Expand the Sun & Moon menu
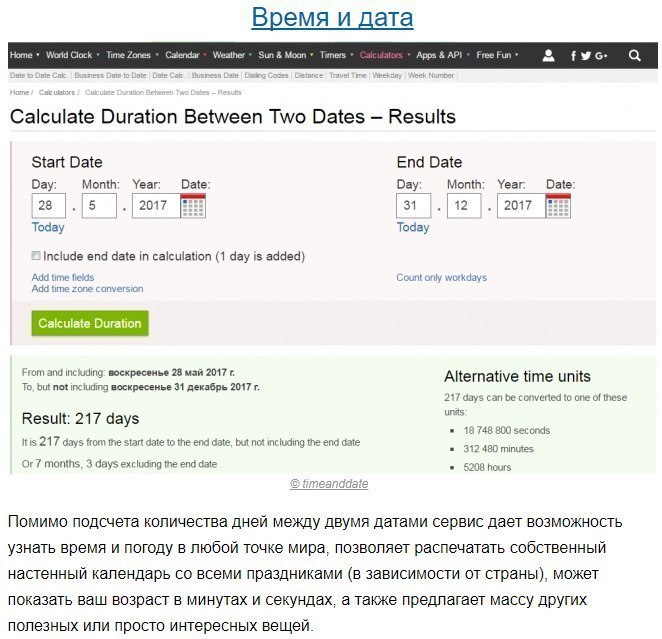The width and height of the screenshot is (662, 639). (x=282, y=55)
